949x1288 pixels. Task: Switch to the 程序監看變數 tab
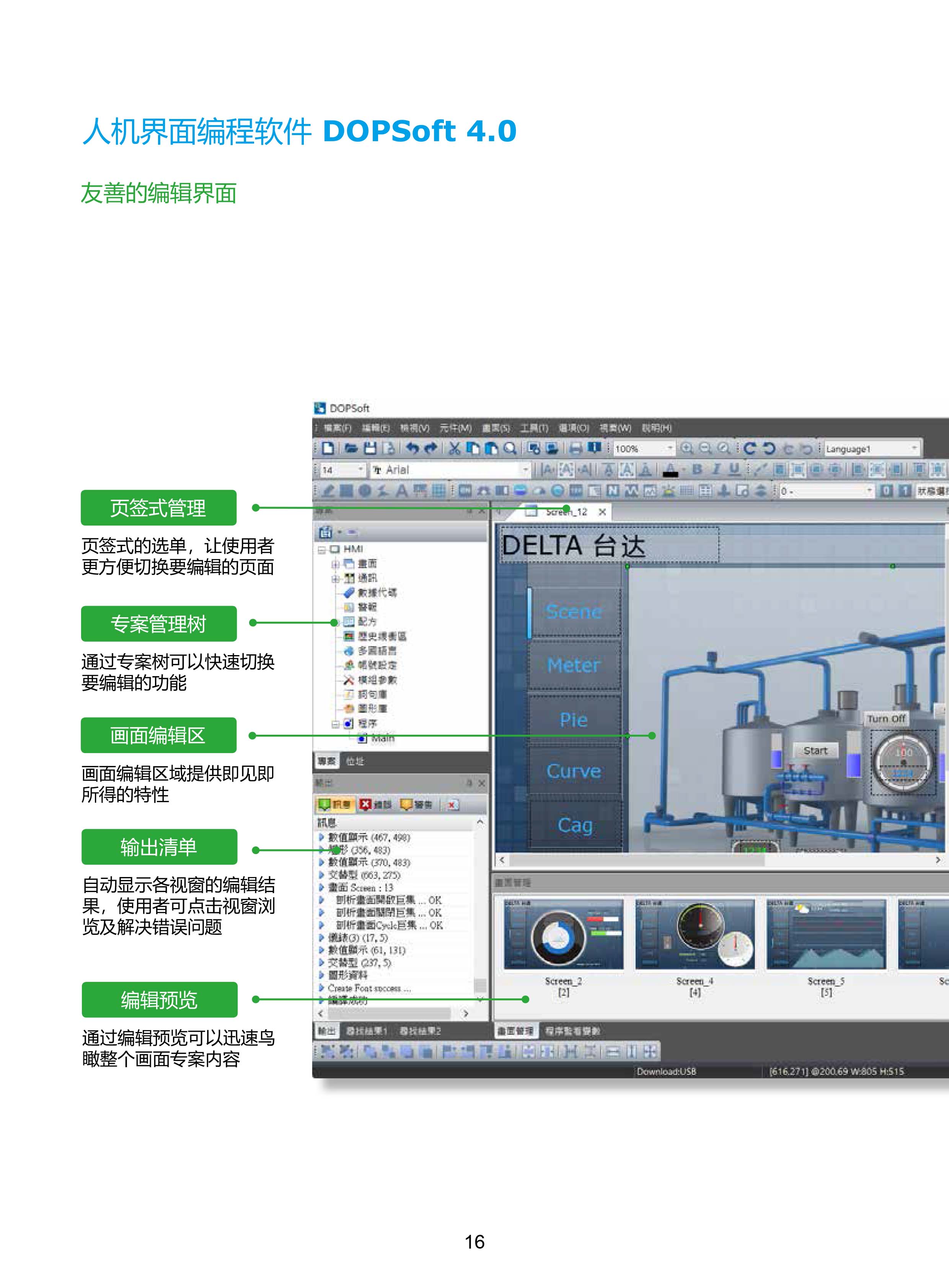(x=572, y=1030)
